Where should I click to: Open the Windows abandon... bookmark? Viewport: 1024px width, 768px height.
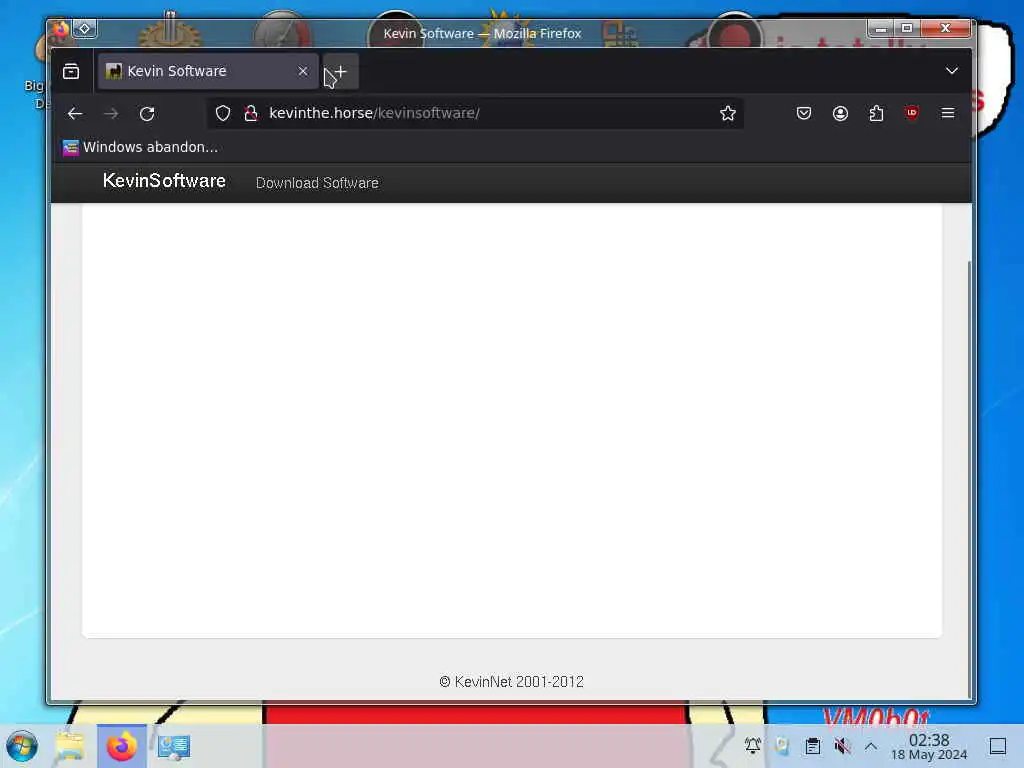pyautogui.click(x=140, y=148)
